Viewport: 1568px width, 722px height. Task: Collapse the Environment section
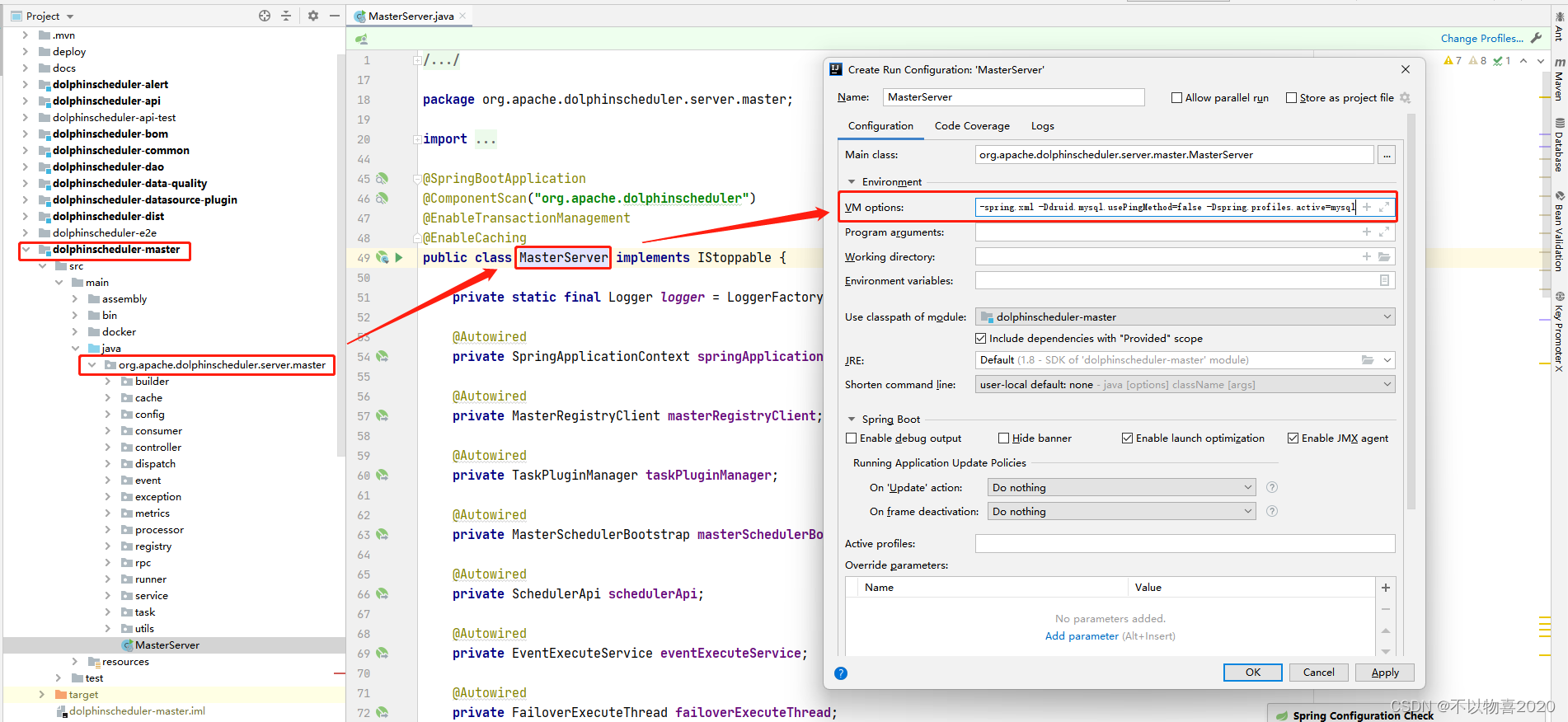tap(852, 181)
